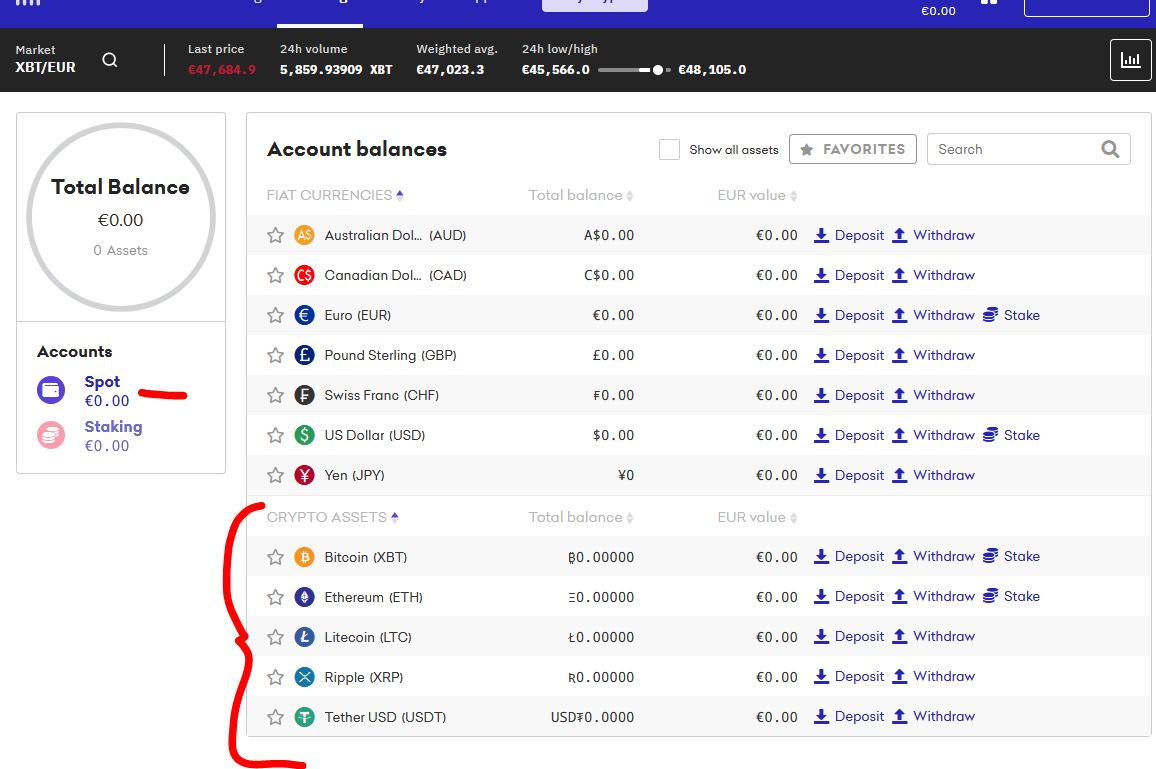Focus the Search assets field
Viewport: 1156px width, 769px height.
[1028, 149]
